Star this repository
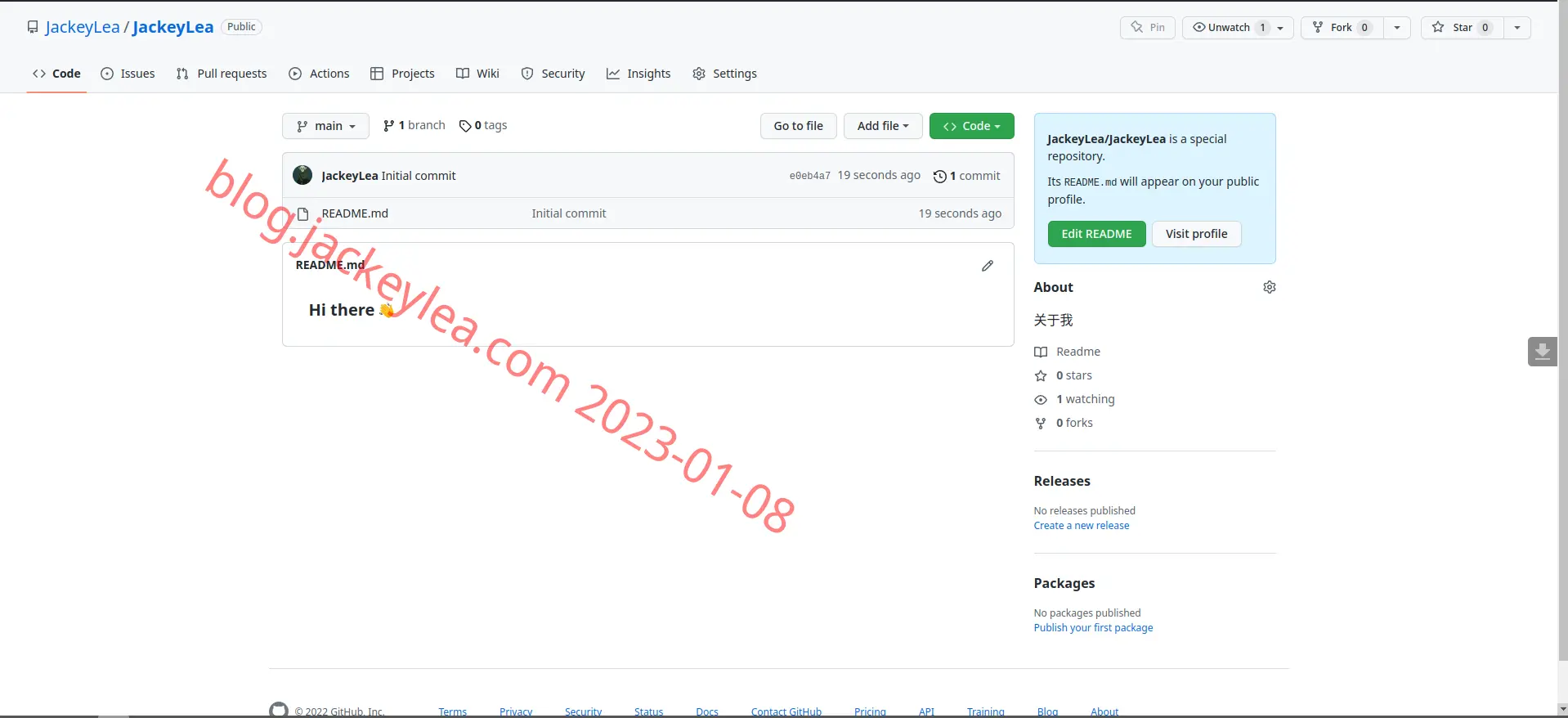This screenshot has height=718, width=1568. pyautogui.click(x=1462, y=28)
